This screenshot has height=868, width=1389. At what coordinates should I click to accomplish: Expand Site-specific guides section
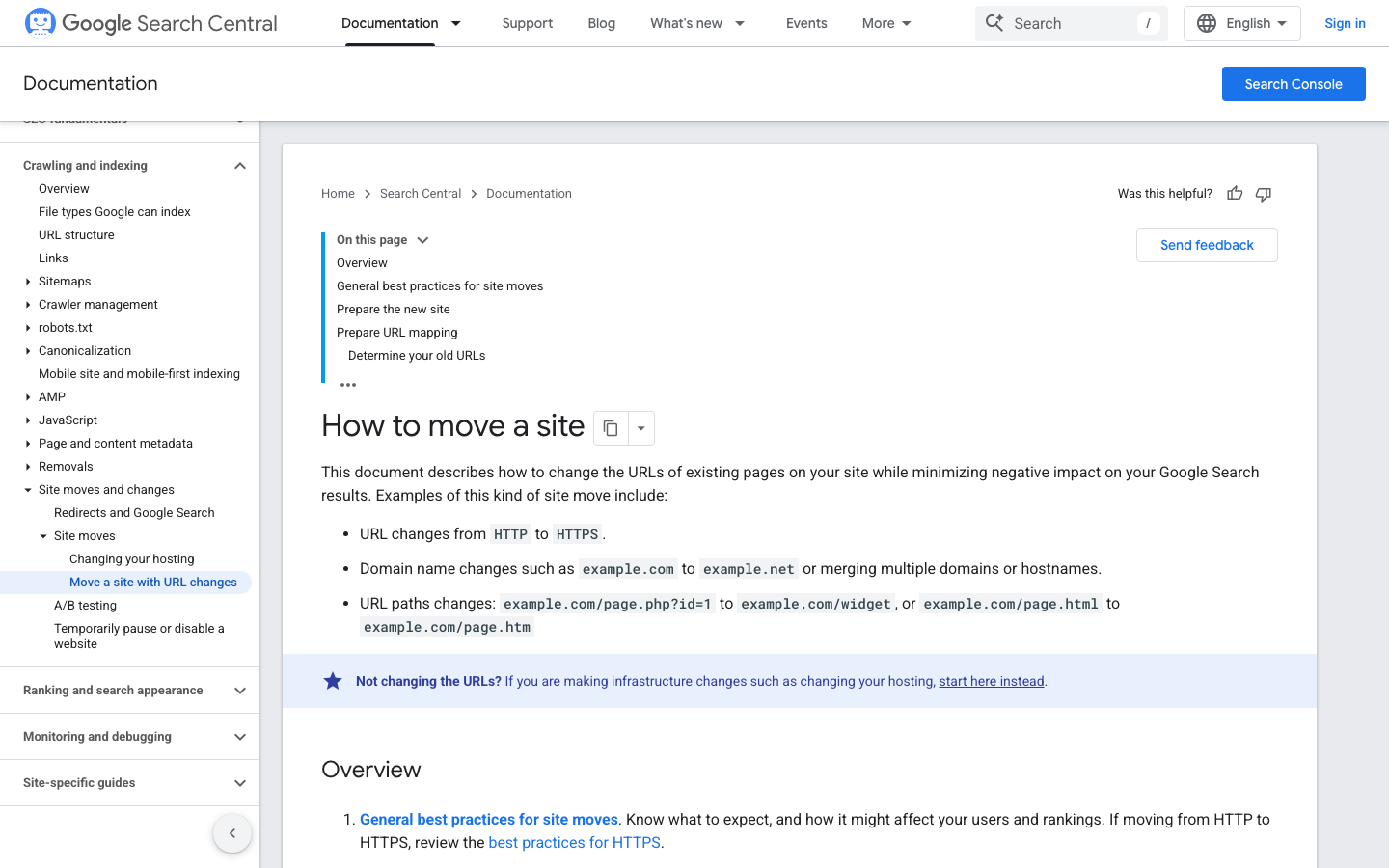click(x=240, y=783)
